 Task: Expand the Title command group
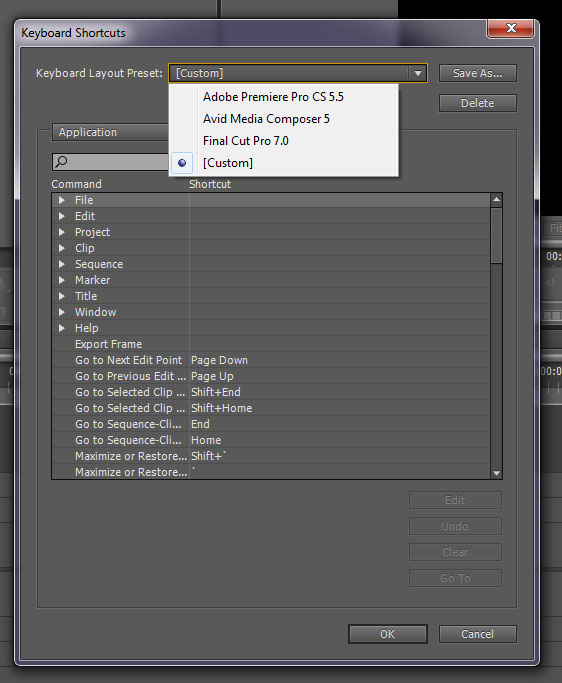(x=62, y=296)
